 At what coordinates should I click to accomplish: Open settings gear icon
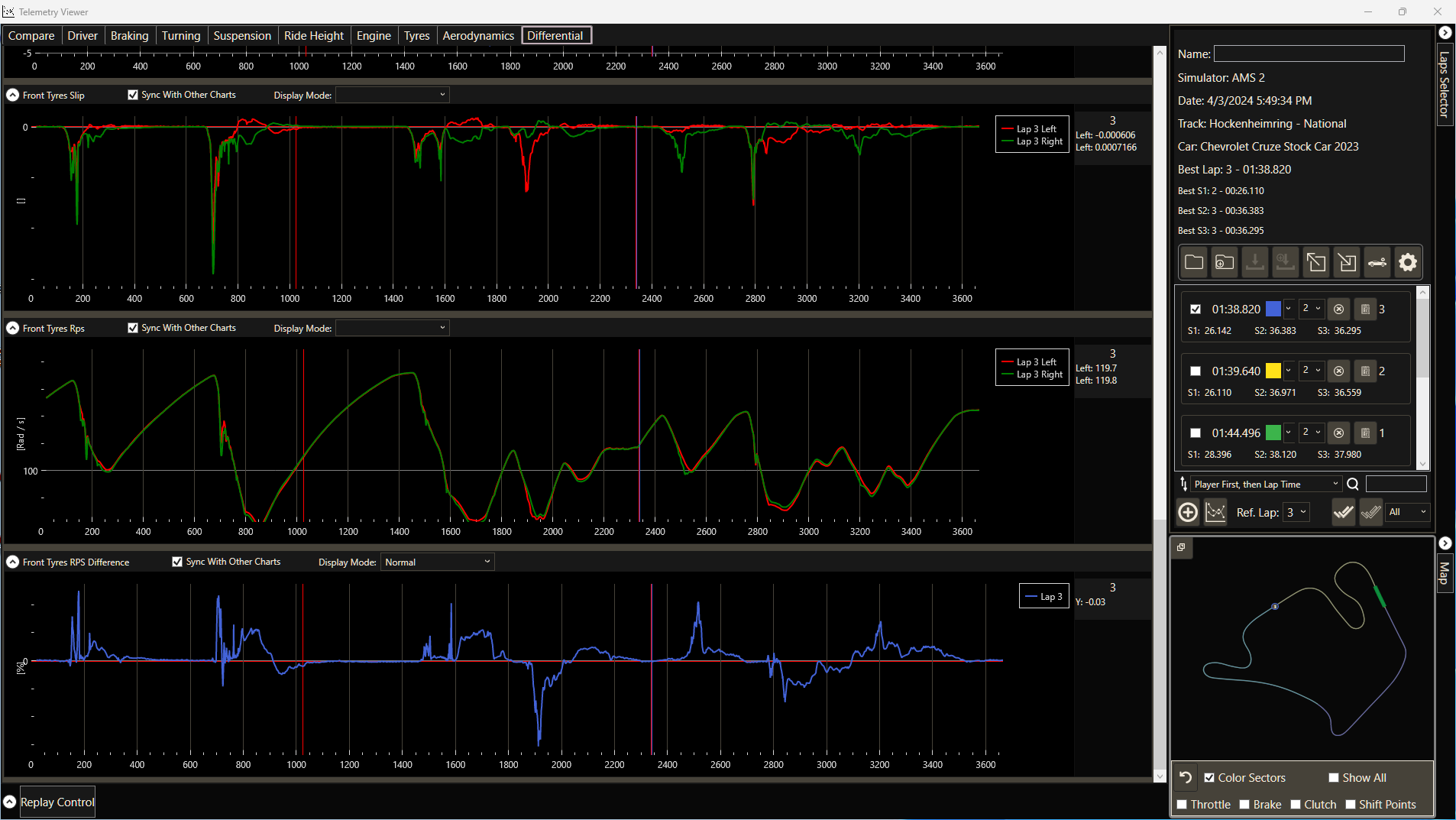1408,263
